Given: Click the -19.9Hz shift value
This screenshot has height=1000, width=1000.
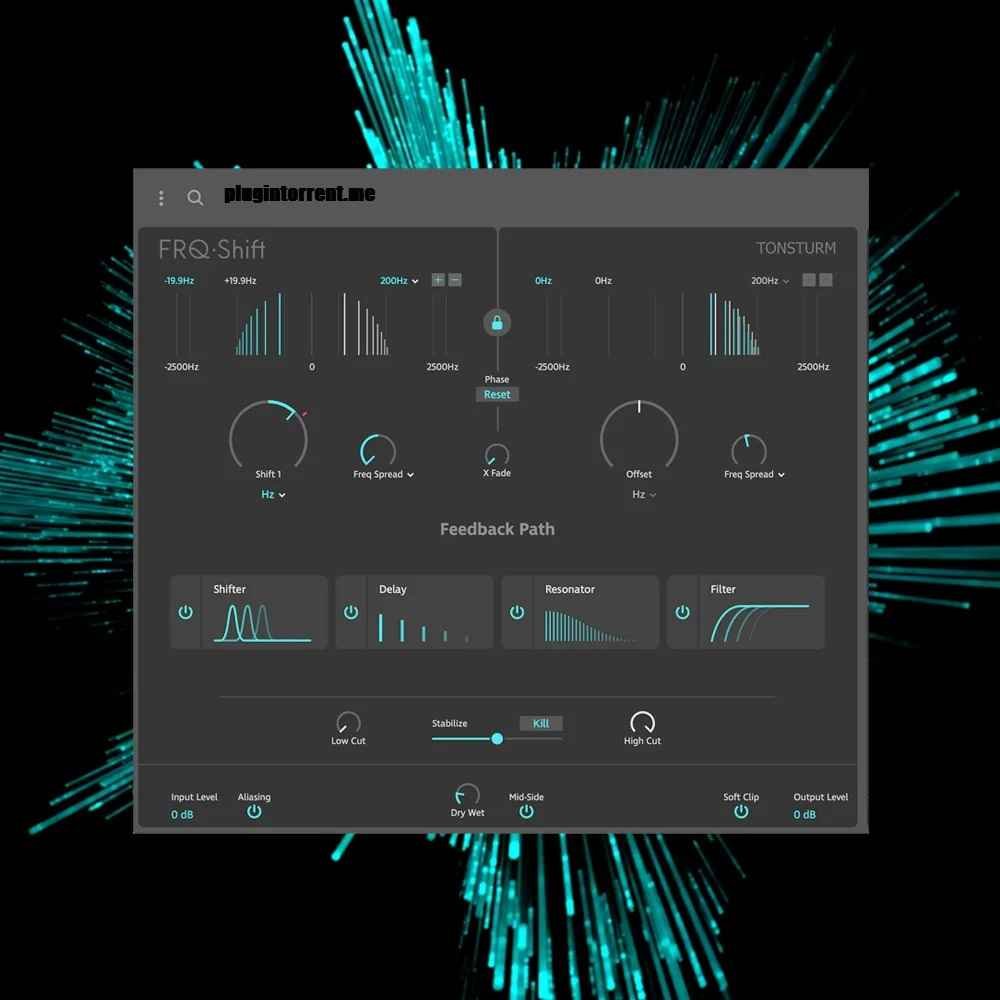Looking at the screenshot, I should tap(179, 281).
